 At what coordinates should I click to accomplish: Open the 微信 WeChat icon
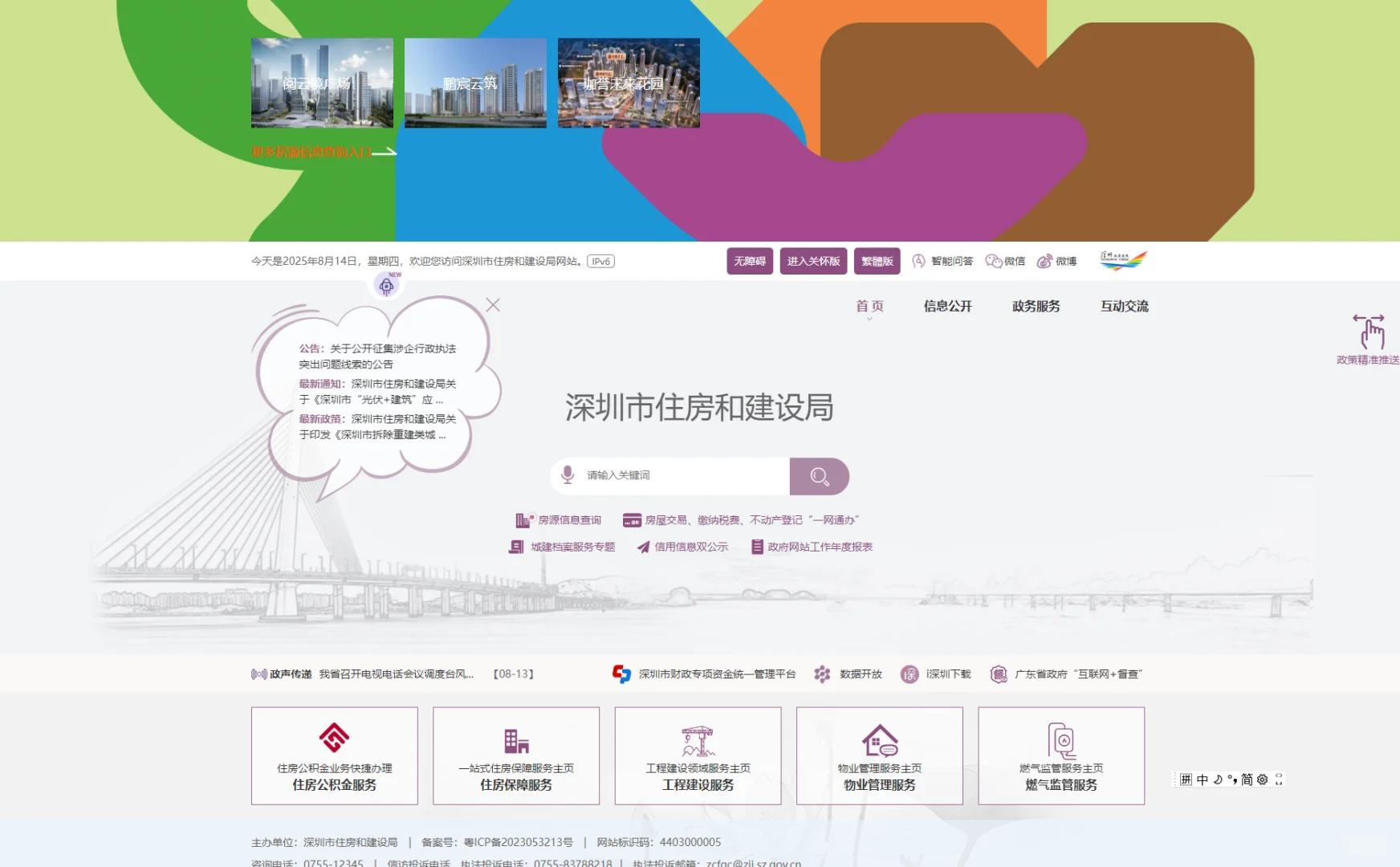coord(994,261)
